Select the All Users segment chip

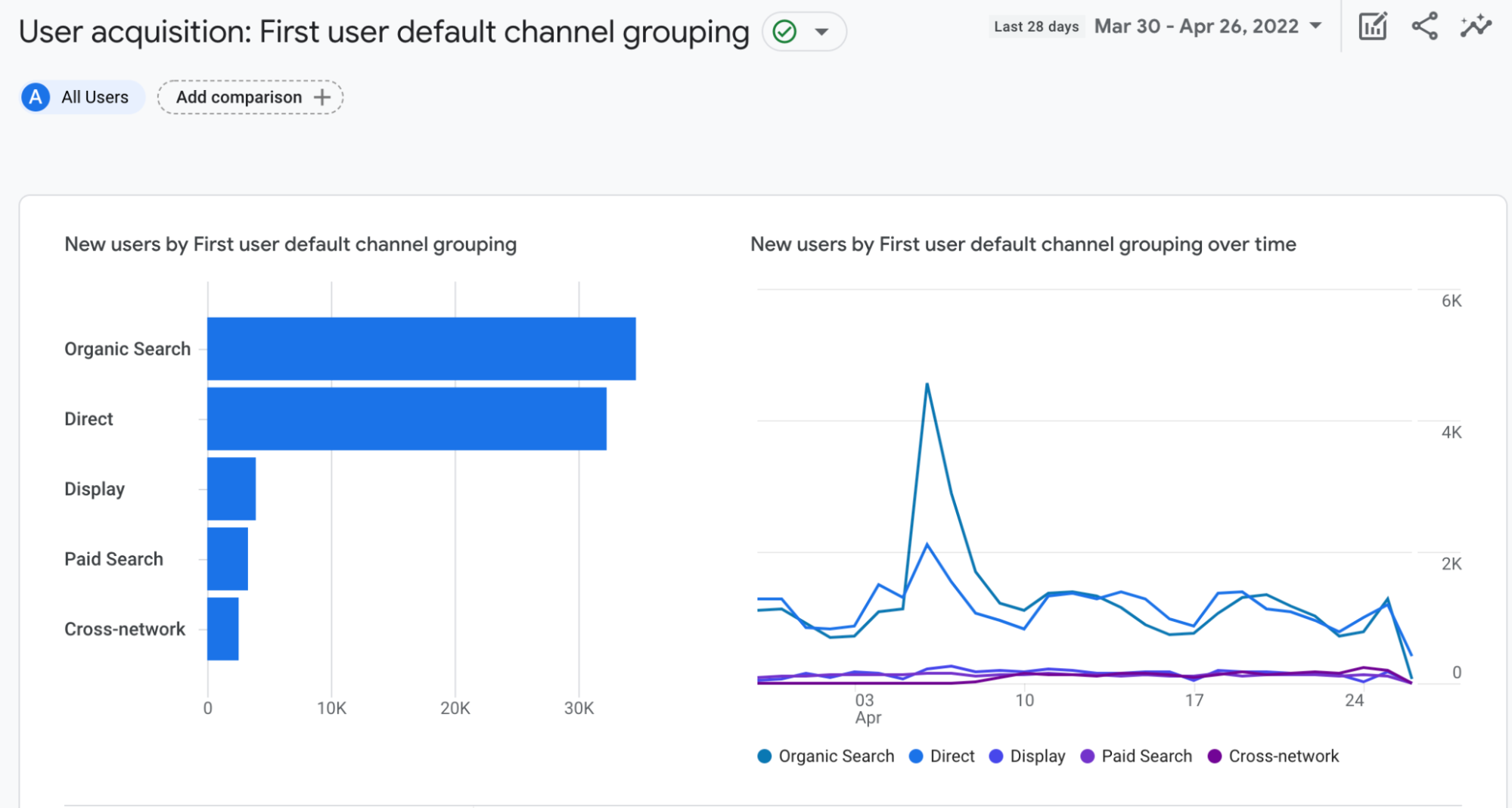(x=82, y=97)
